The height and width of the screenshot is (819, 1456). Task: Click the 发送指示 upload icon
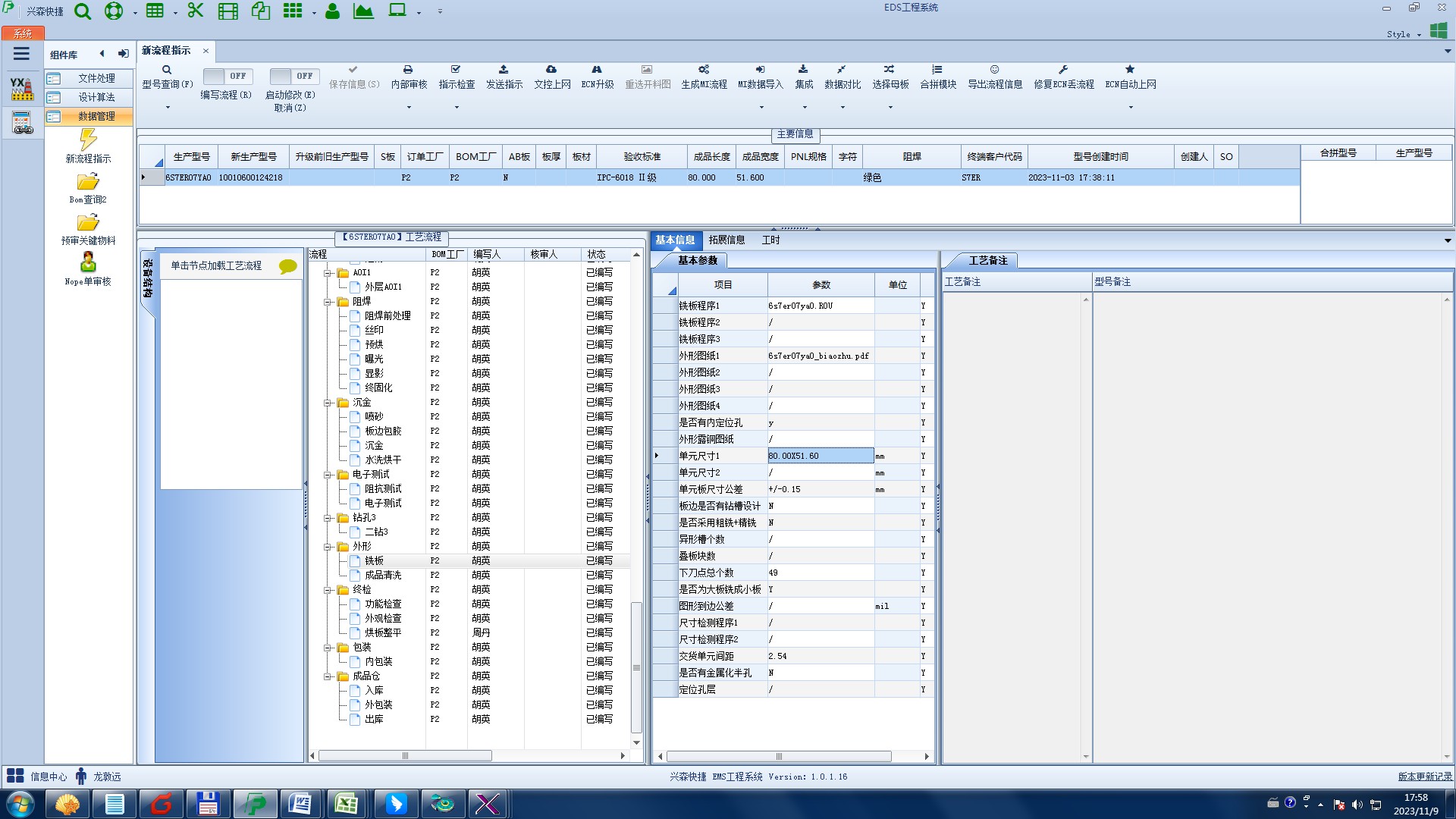(504, 70)
